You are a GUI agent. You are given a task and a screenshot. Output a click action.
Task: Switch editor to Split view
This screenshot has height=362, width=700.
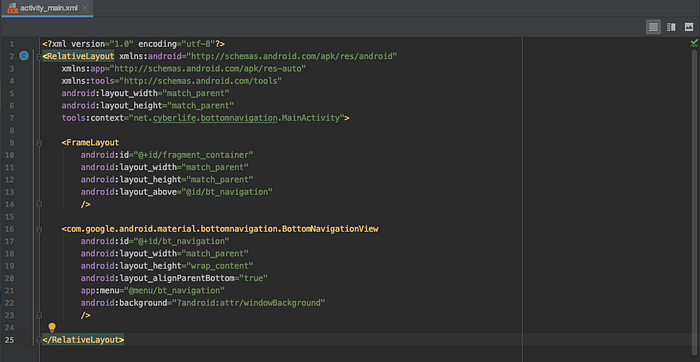671,27
